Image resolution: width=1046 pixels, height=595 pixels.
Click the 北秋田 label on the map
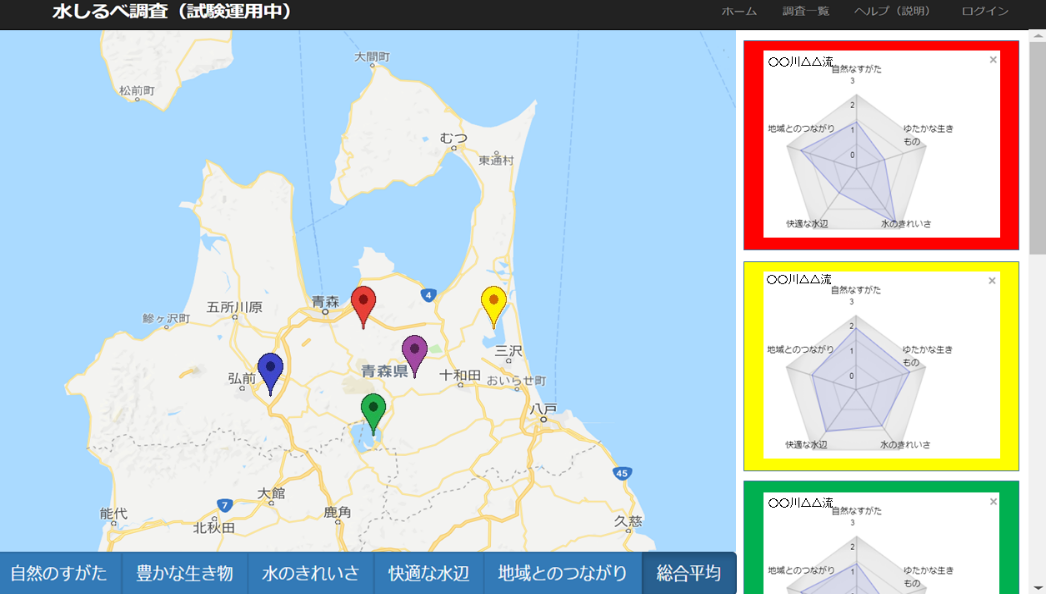pos(214,527)
